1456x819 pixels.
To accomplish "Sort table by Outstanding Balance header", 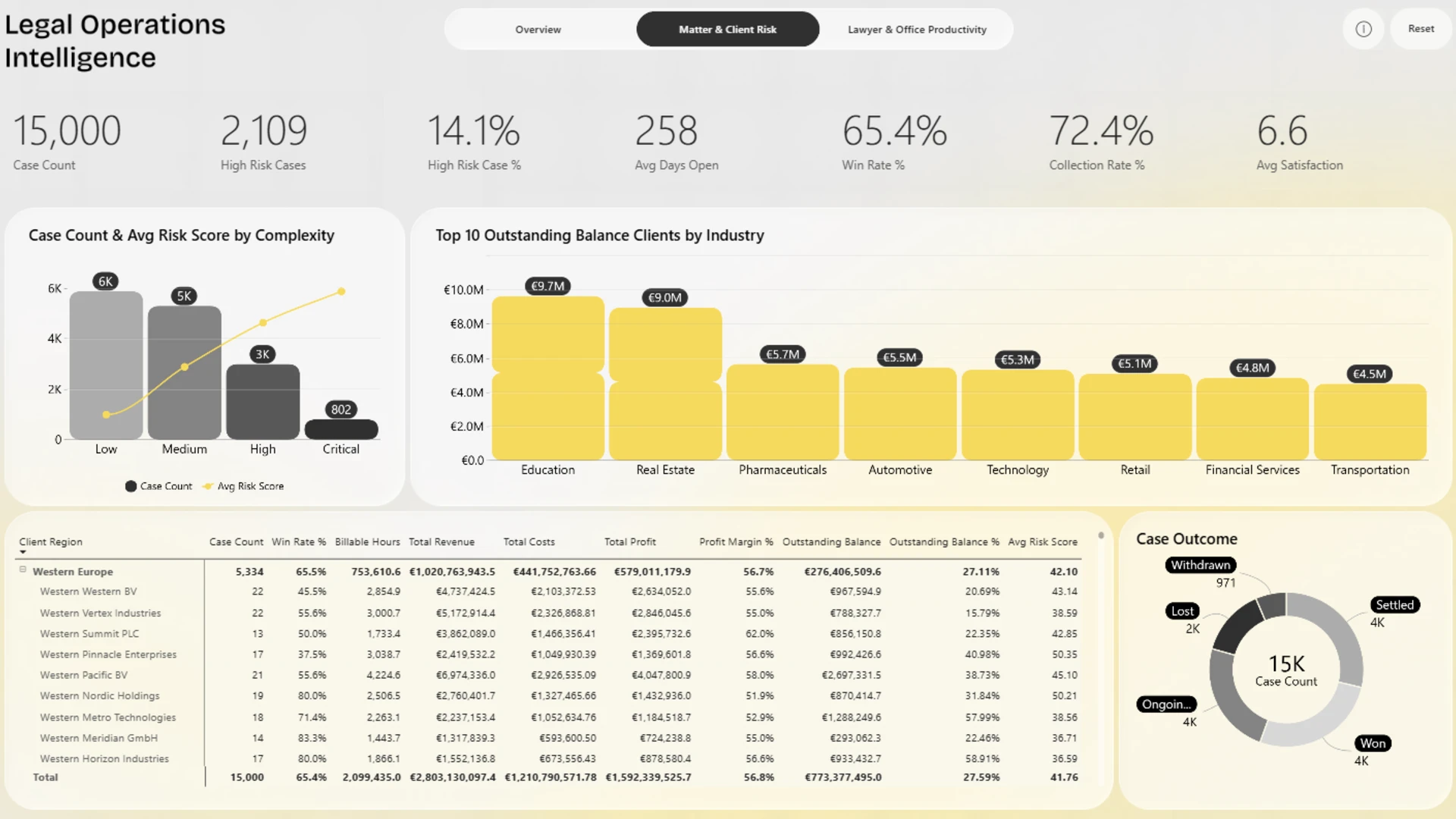I will [x=832, y=542].
